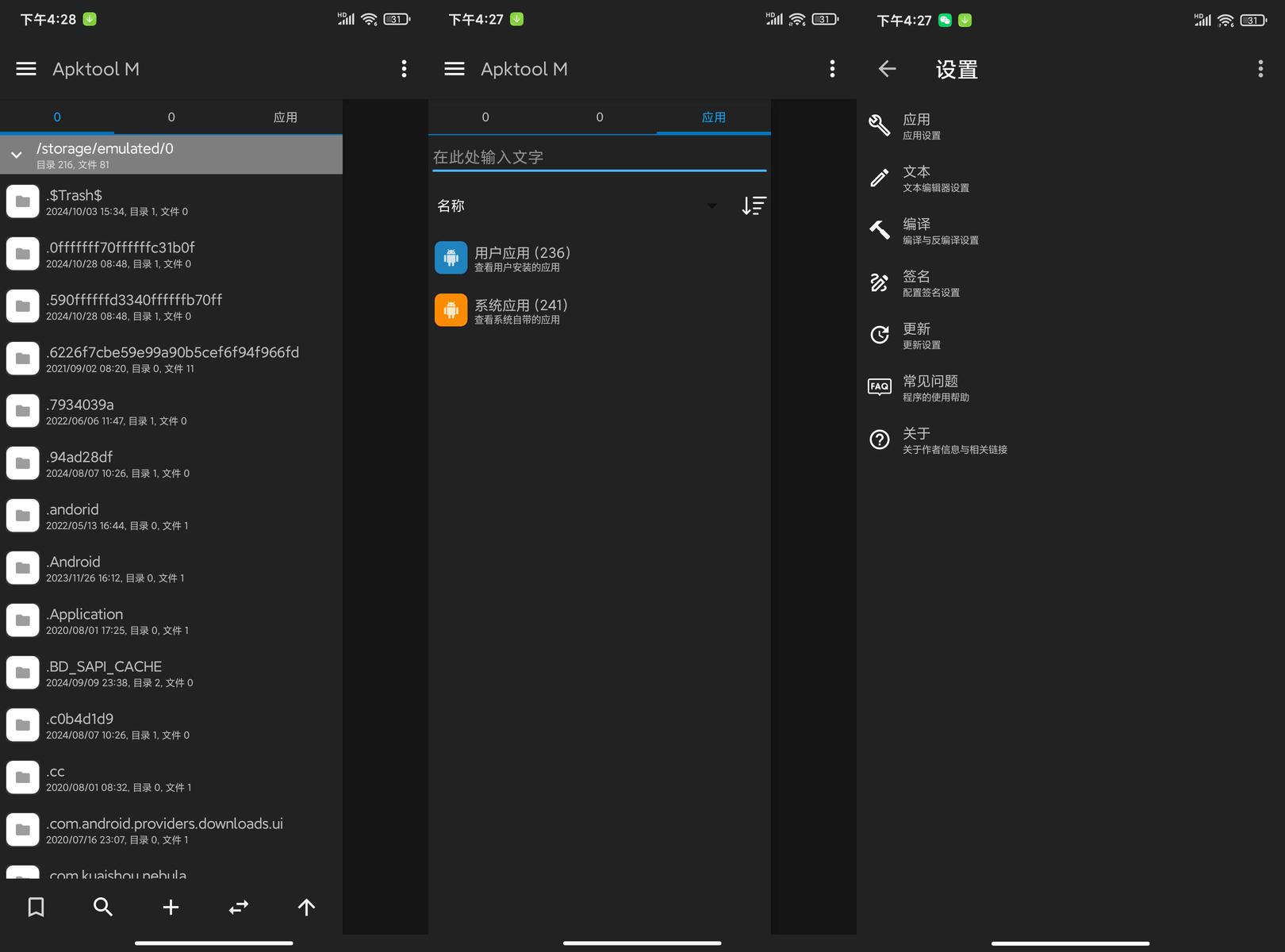Open hamburger menu in middle Apktool M screen
The height and width of the screenshot is (952, 1285).
pos(455,69)
